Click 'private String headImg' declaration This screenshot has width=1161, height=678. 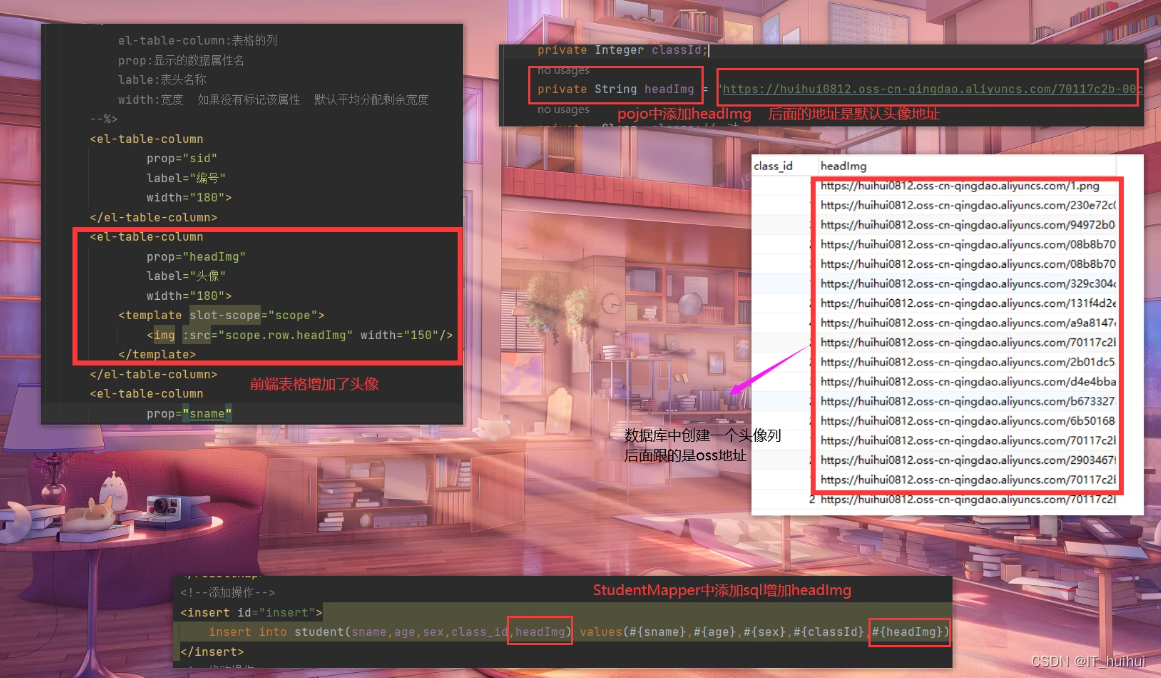point(615,89)
